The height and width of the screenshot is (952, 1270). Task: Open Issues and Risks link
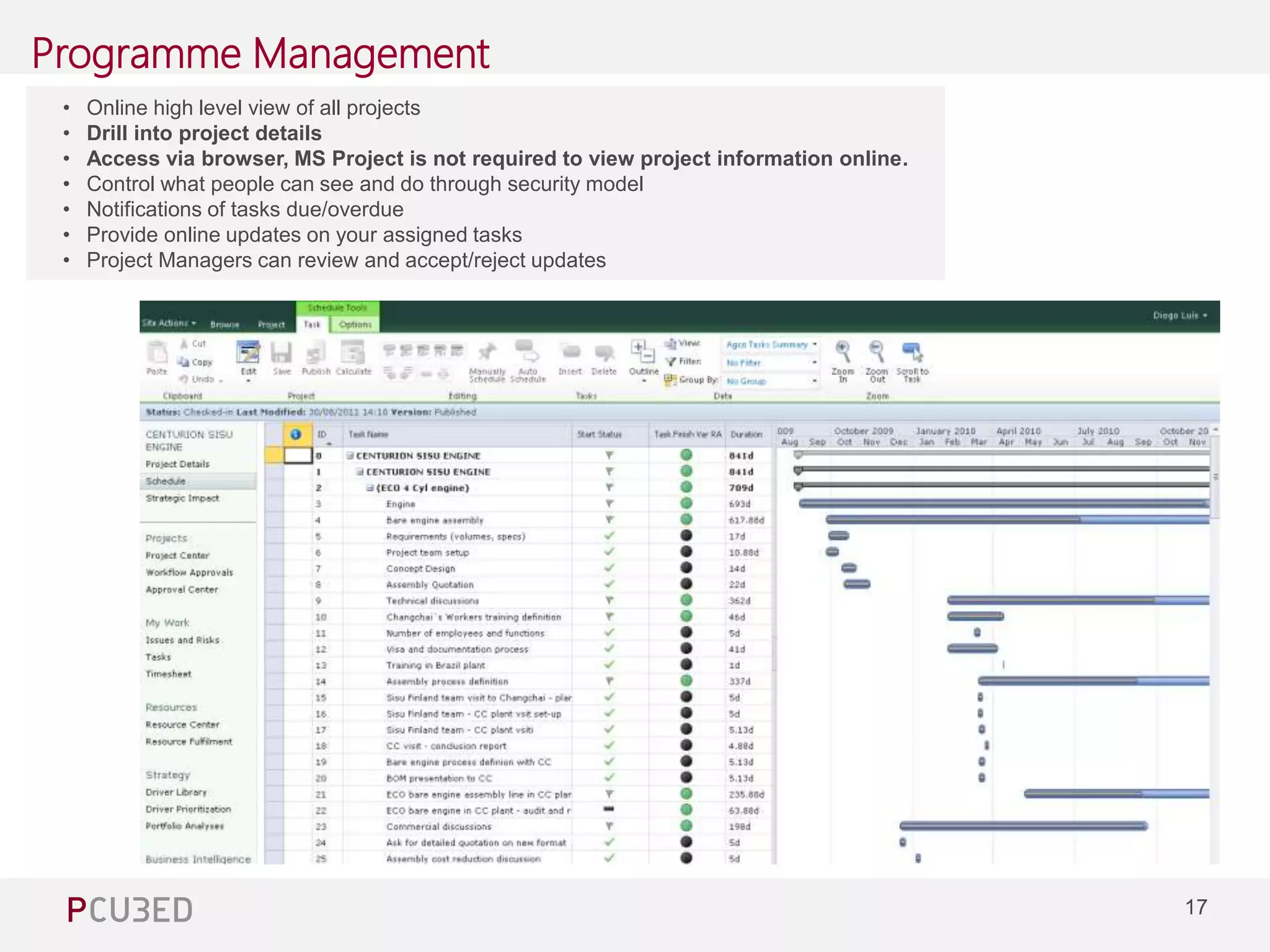182,640
